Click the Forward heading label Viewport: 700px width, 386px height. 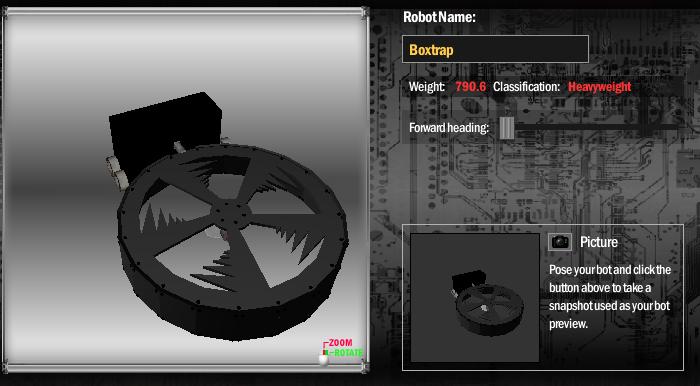pyautogui.click(x=449, y=128)
